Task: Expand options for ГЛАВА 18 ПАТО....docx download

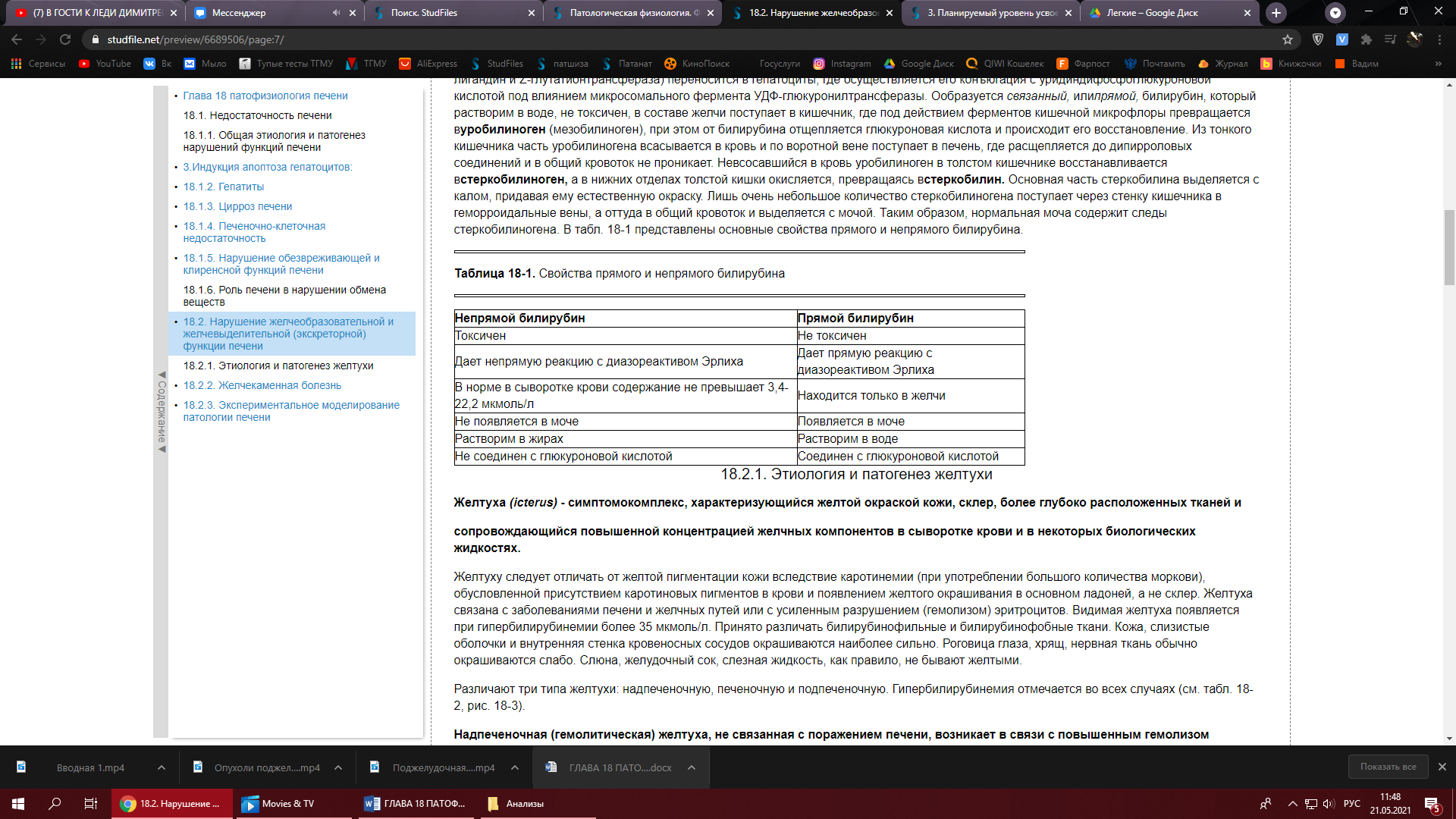Action: 692,767
